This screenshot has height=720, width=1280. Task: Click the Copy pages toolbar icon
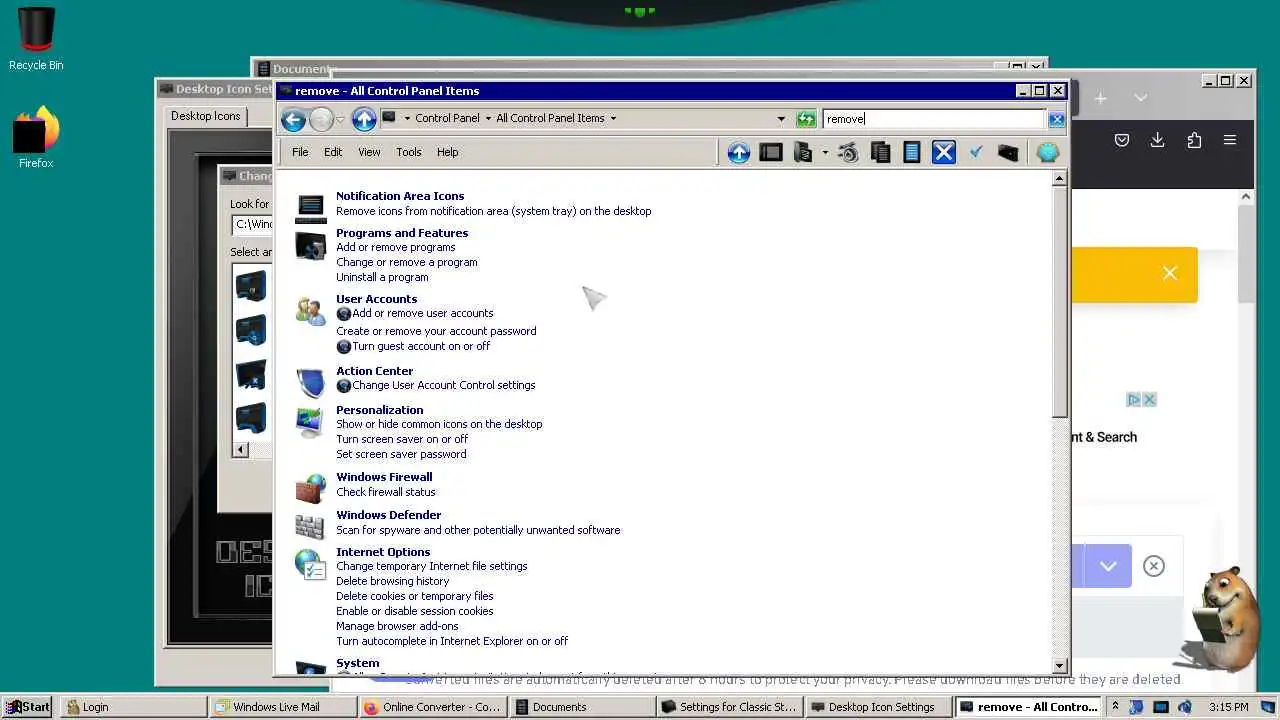880,152
